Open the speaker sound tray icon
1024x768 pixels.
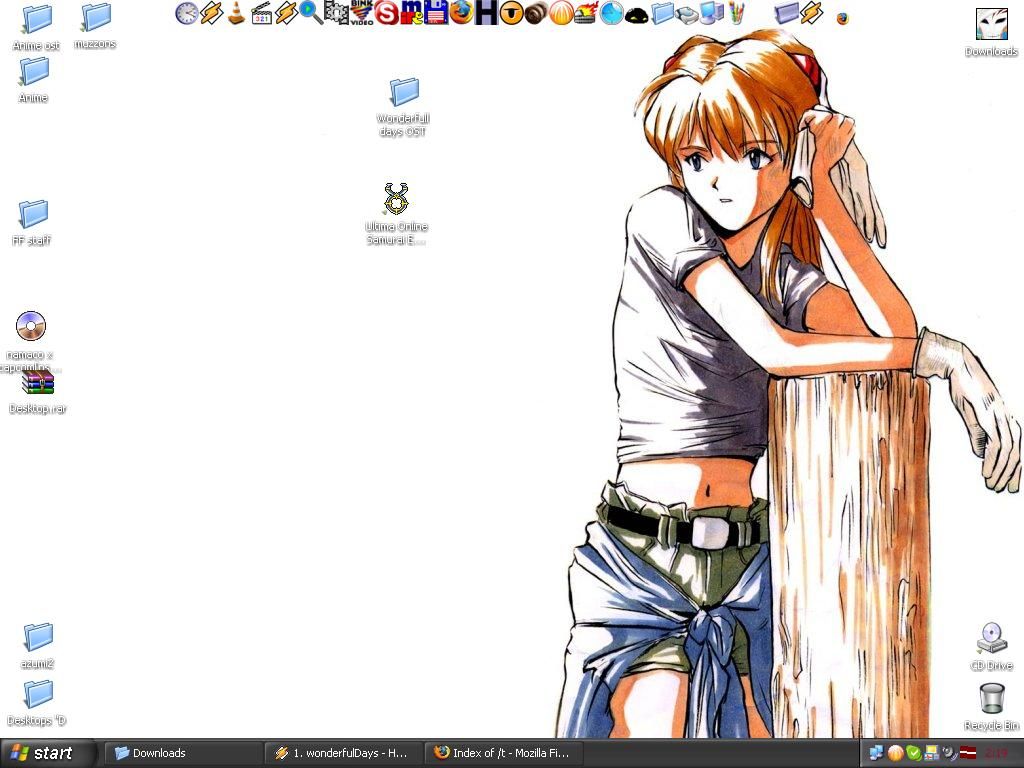point(950,754)
